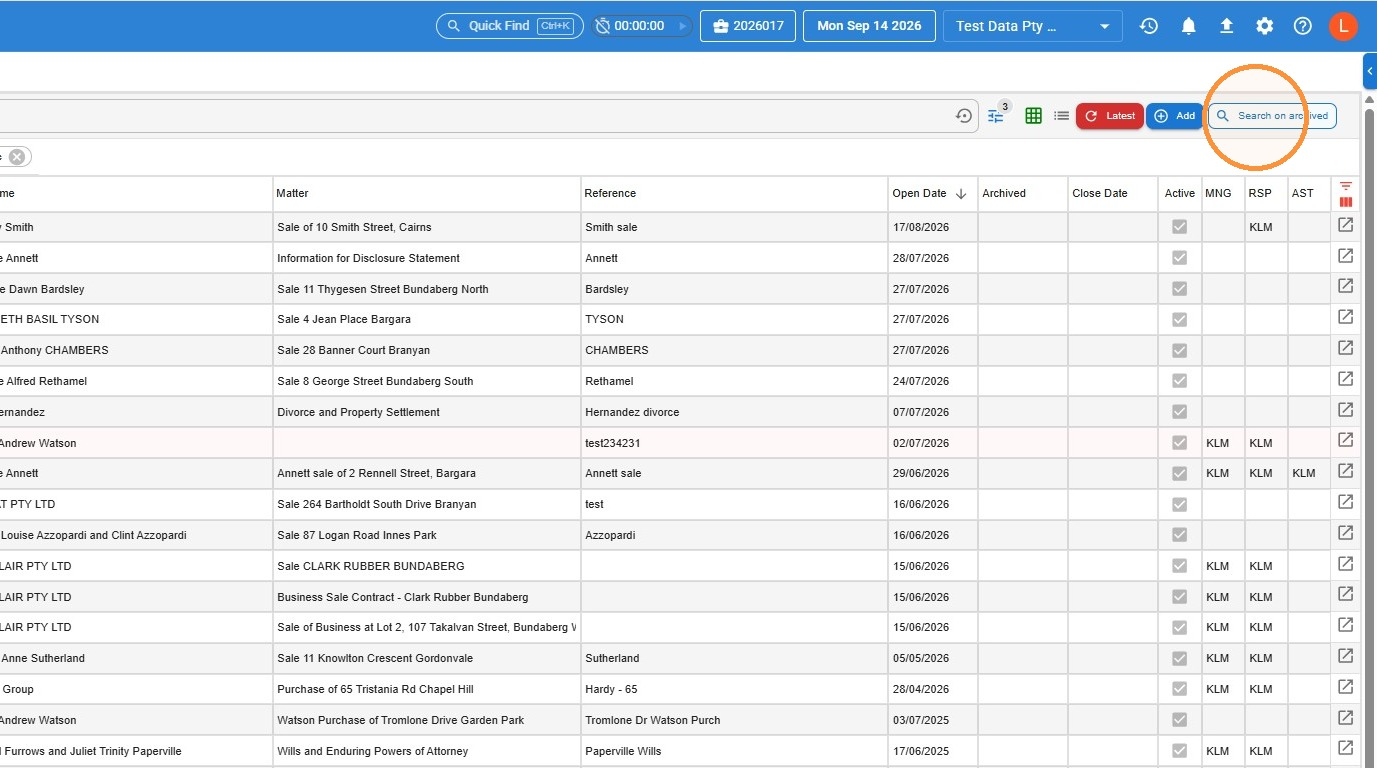Click the search history icon inside the search box

coord(964,116)
